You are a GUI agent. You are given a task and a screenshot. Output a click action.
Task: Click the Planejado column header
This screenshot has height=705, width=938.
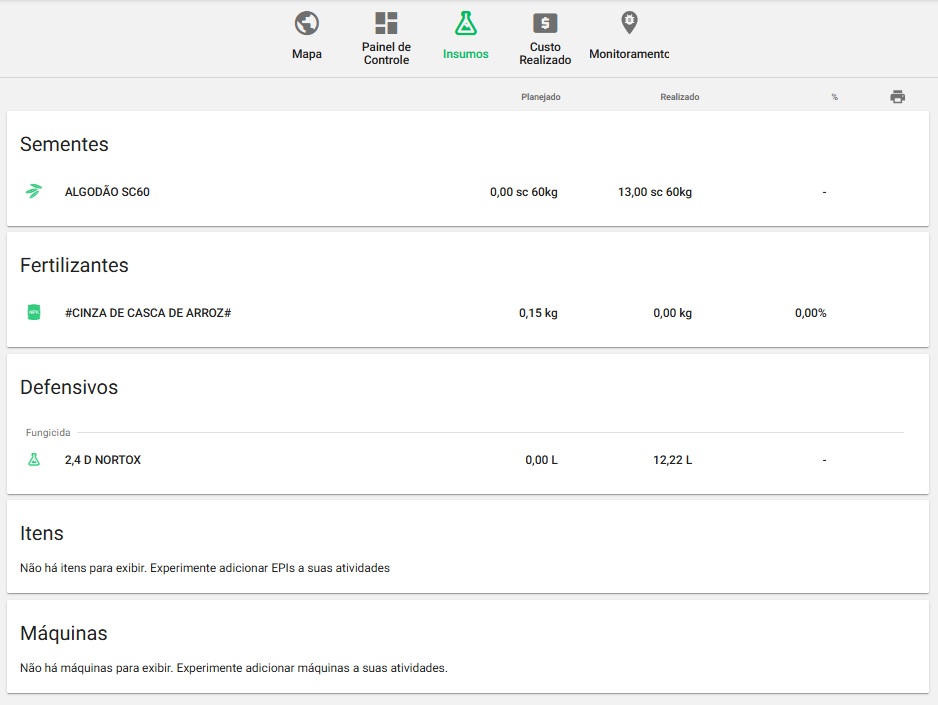541,97
